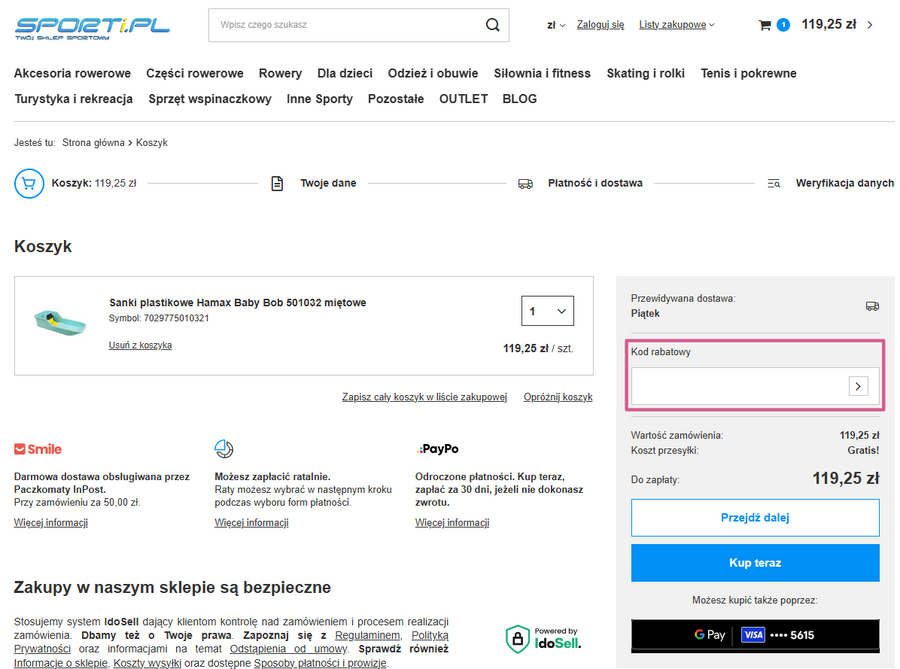900x669 pixels.
Task: Click the Twoje dane document icon
Action: [x=278, y=184]
